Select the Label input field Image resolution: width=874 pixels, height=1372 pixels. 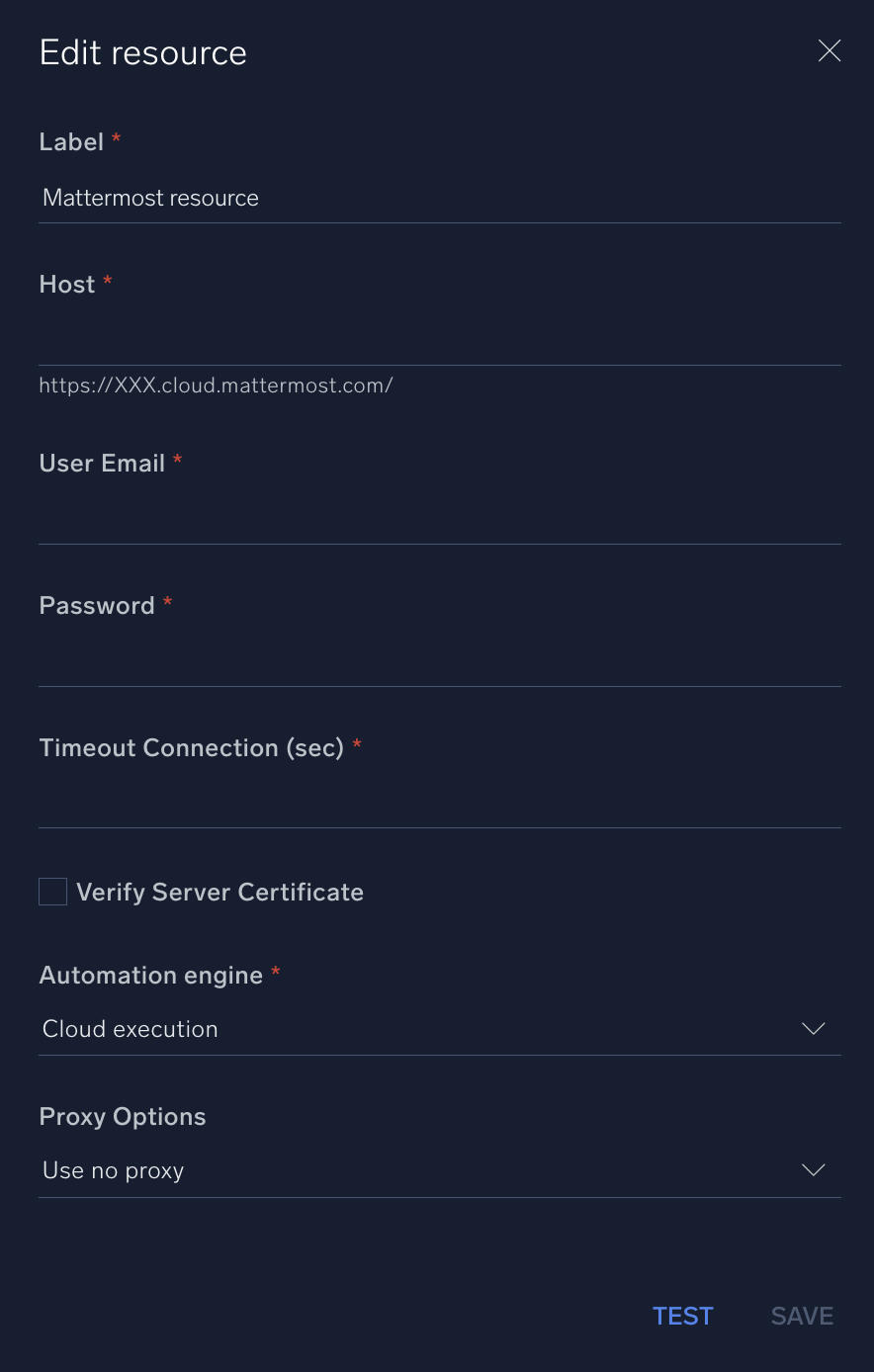(440, 198)
